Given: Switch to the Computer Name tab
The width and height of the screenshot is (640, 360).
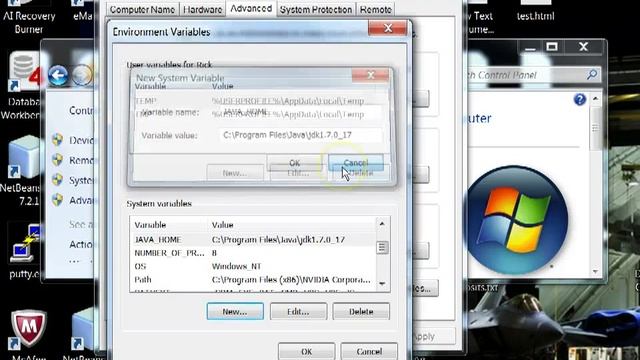Looking at the screenshot, I should 142,9.
